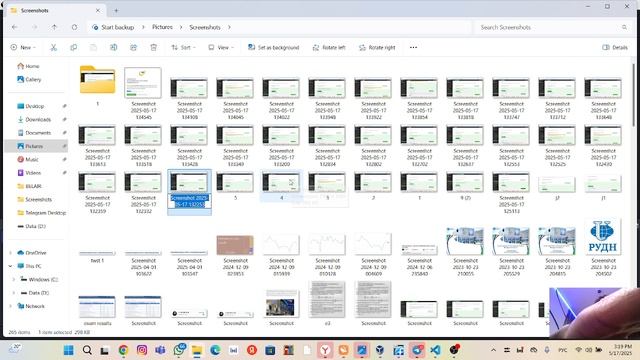Open the See more three-dots menu

[413, 47]
